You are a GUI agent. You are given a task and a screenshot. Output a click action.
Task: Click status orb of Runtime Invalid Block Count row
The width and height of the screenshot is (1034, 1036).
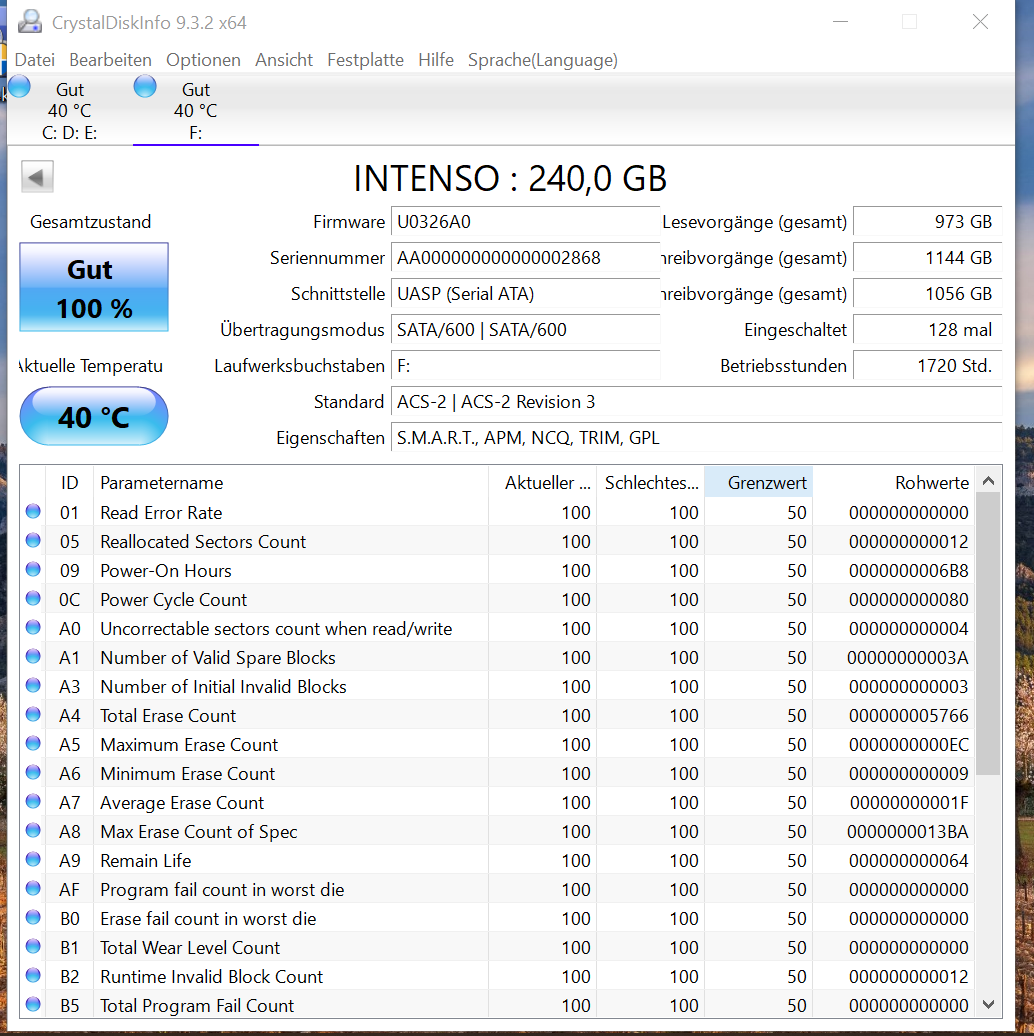point(33,976)
